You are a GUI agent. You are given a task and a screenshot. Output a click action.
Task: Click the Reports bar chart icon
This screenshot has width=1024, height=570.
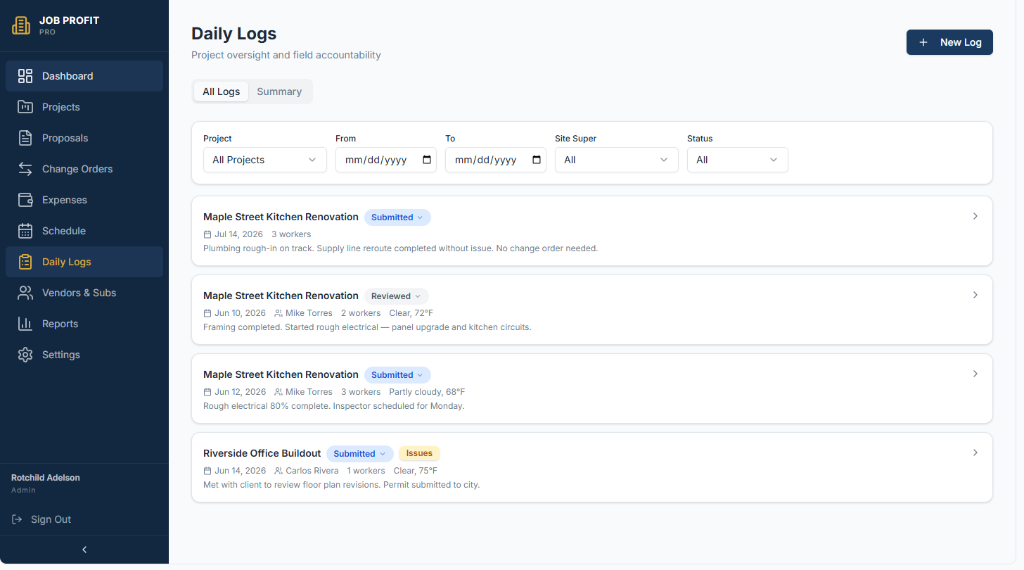coord(25,324)
